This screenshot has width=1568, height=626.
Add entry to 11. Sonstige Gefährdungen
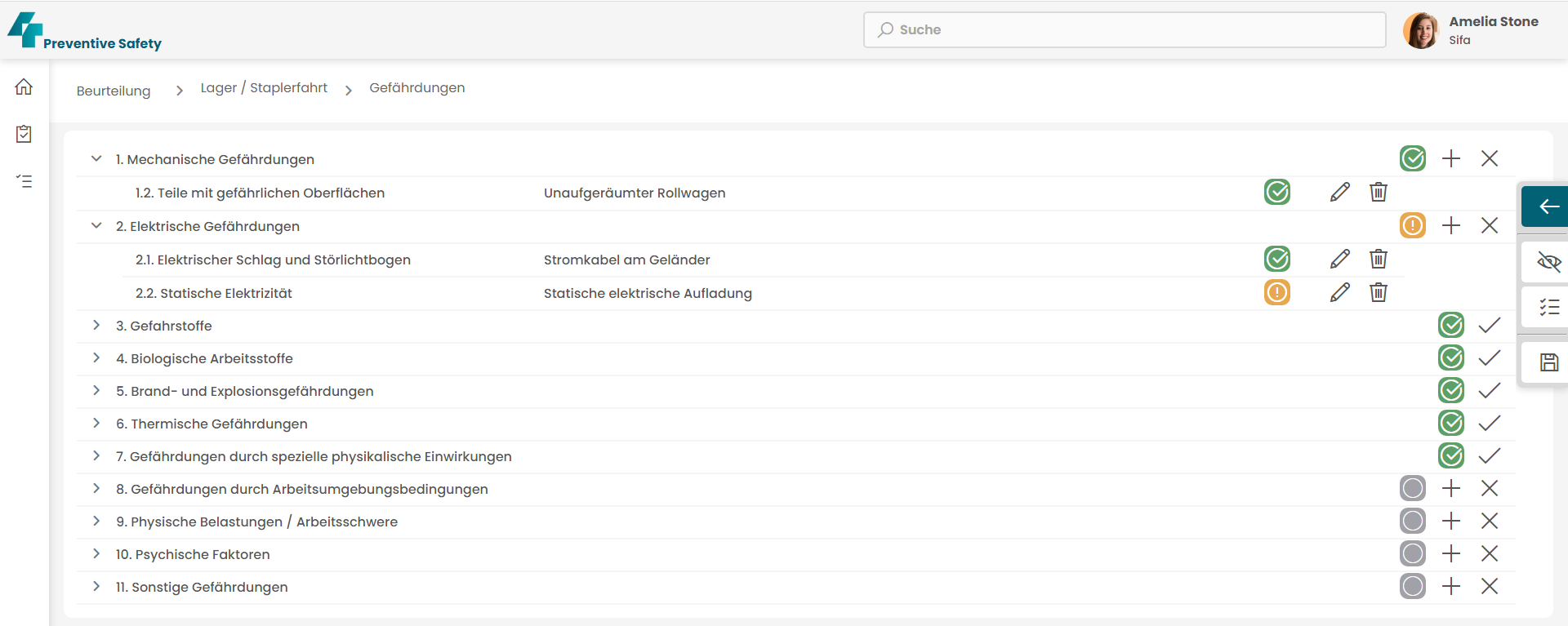[1451, 586]
